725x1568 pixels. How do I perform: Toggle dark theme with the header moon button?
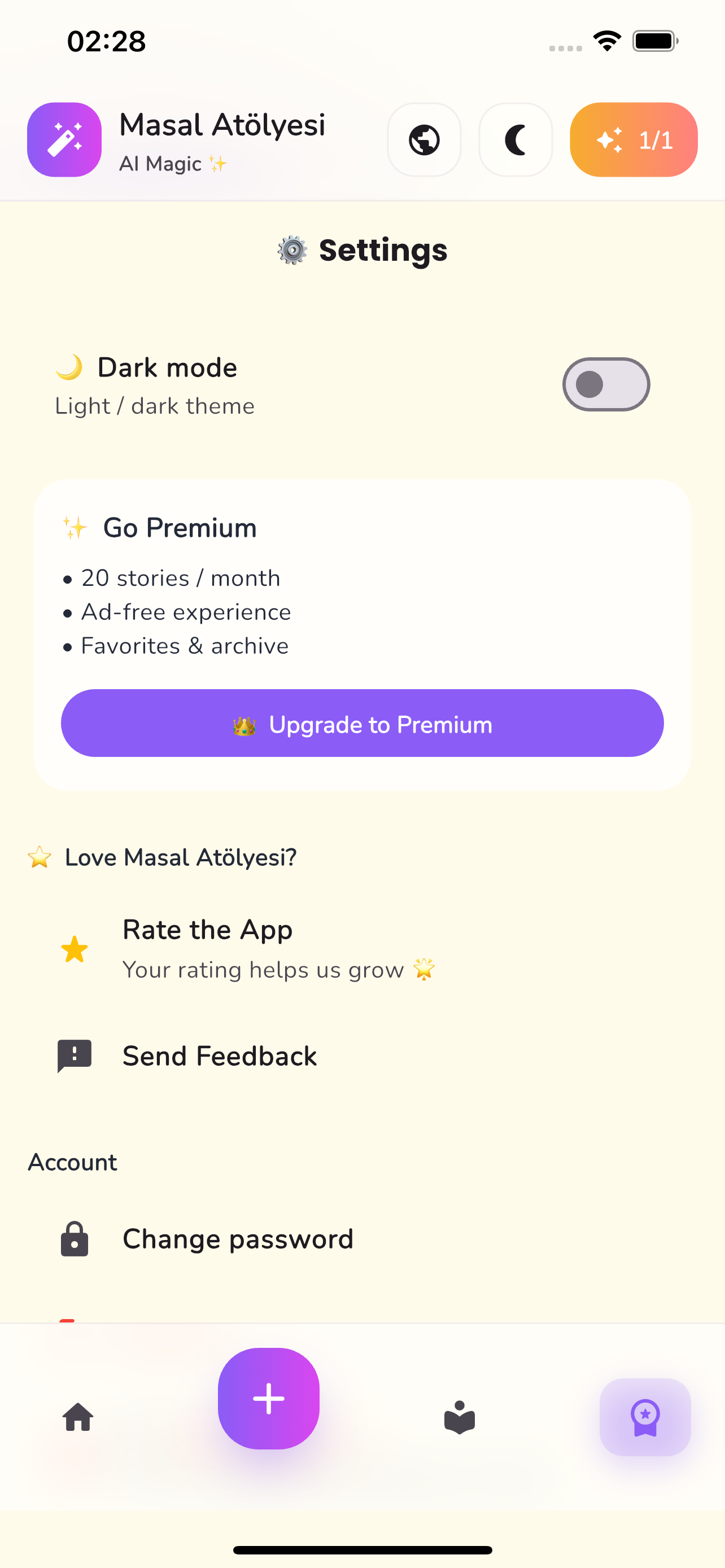click(x=516, y=140)
